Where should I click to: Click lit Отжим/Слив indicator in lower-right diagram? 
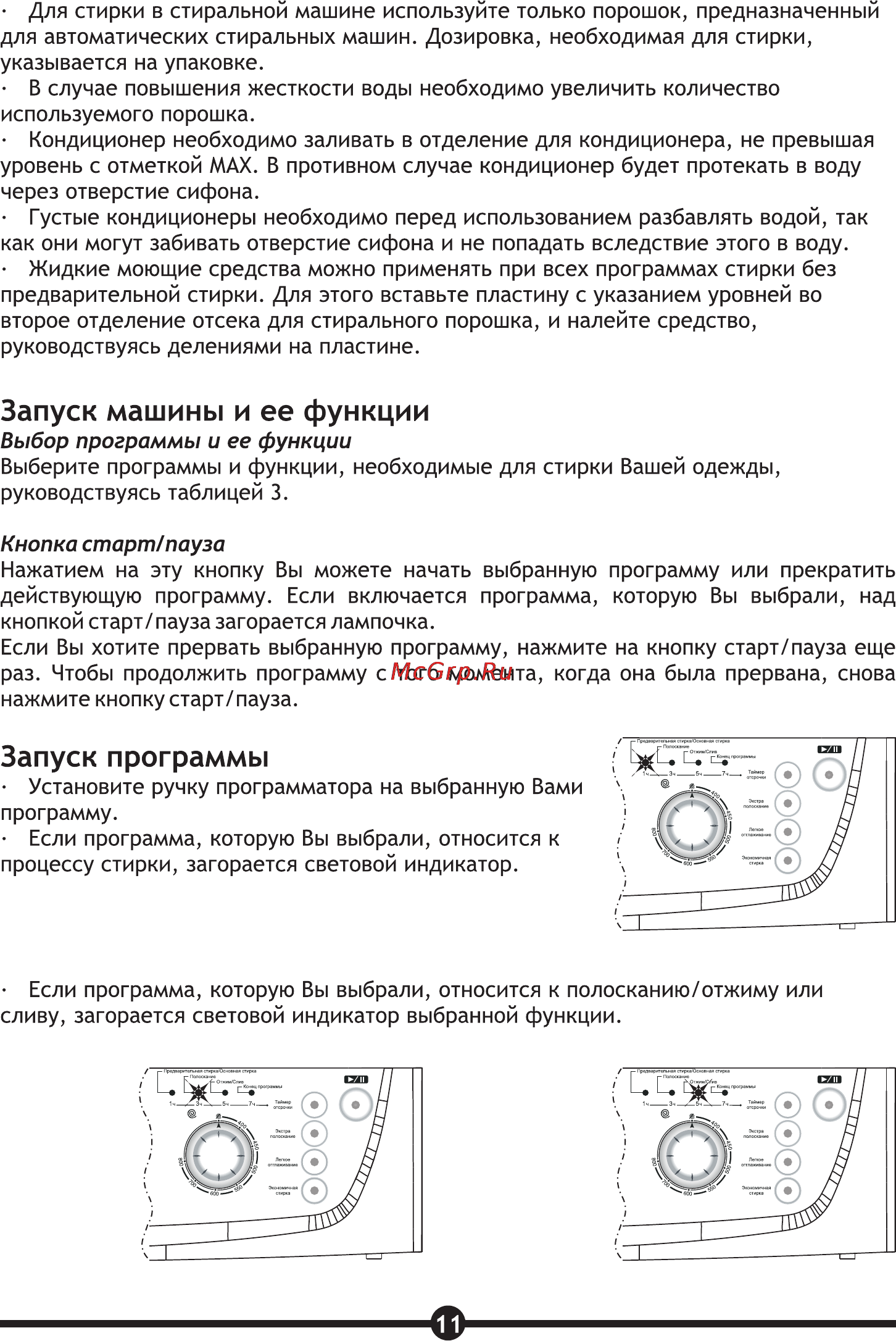pyautogui.click(x=699, y=1094)
